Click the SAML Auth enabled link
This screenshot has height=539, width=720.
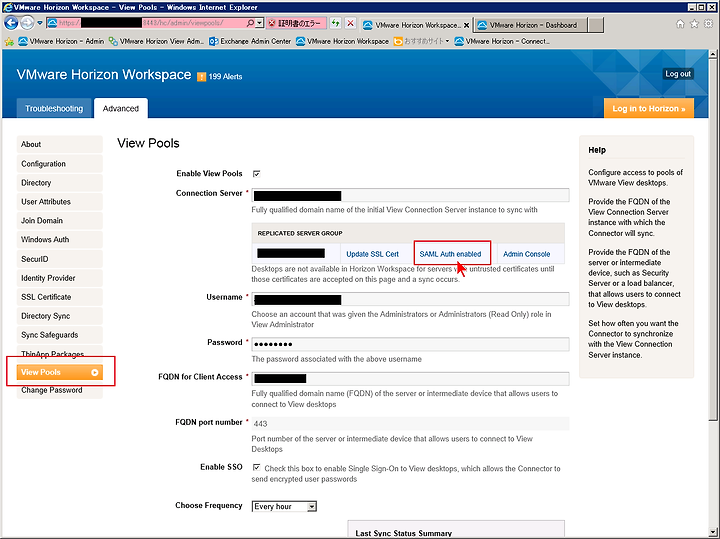click(x=450, y=254)
